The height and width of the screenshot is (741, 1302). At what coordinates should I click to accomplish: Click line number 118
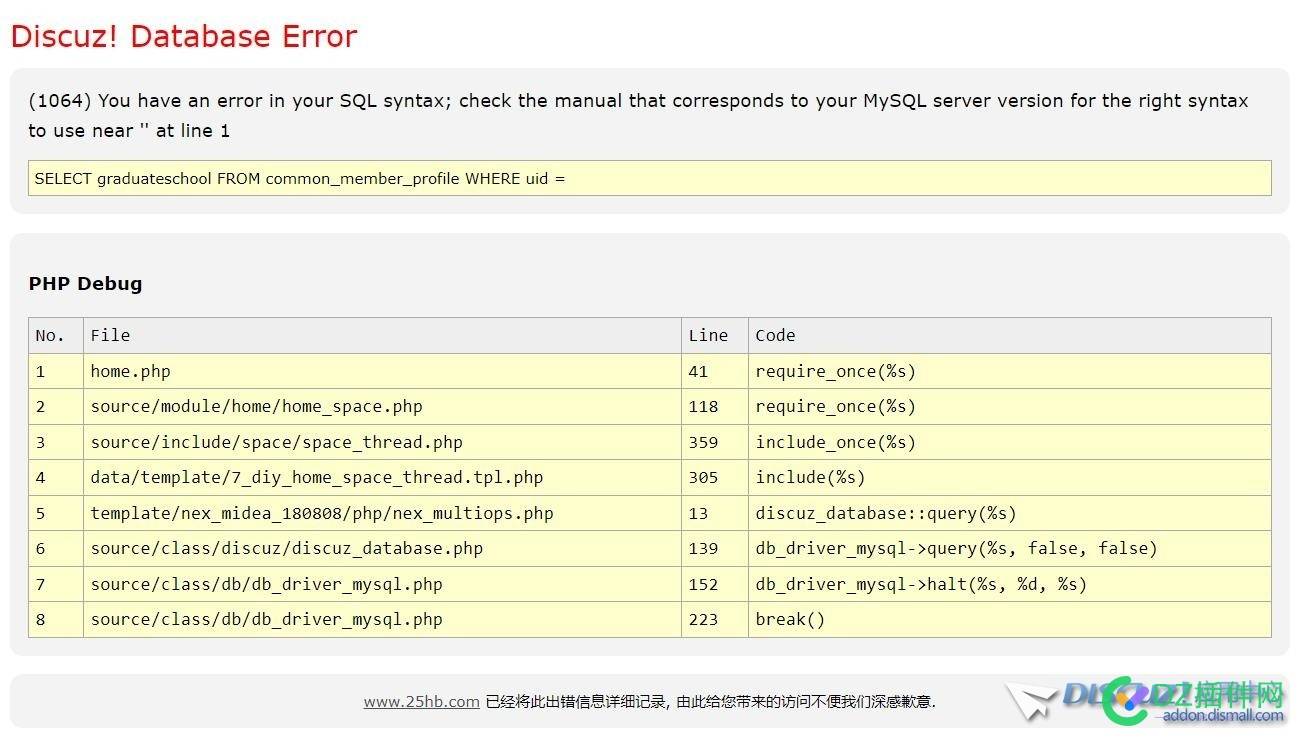(715, 406)
